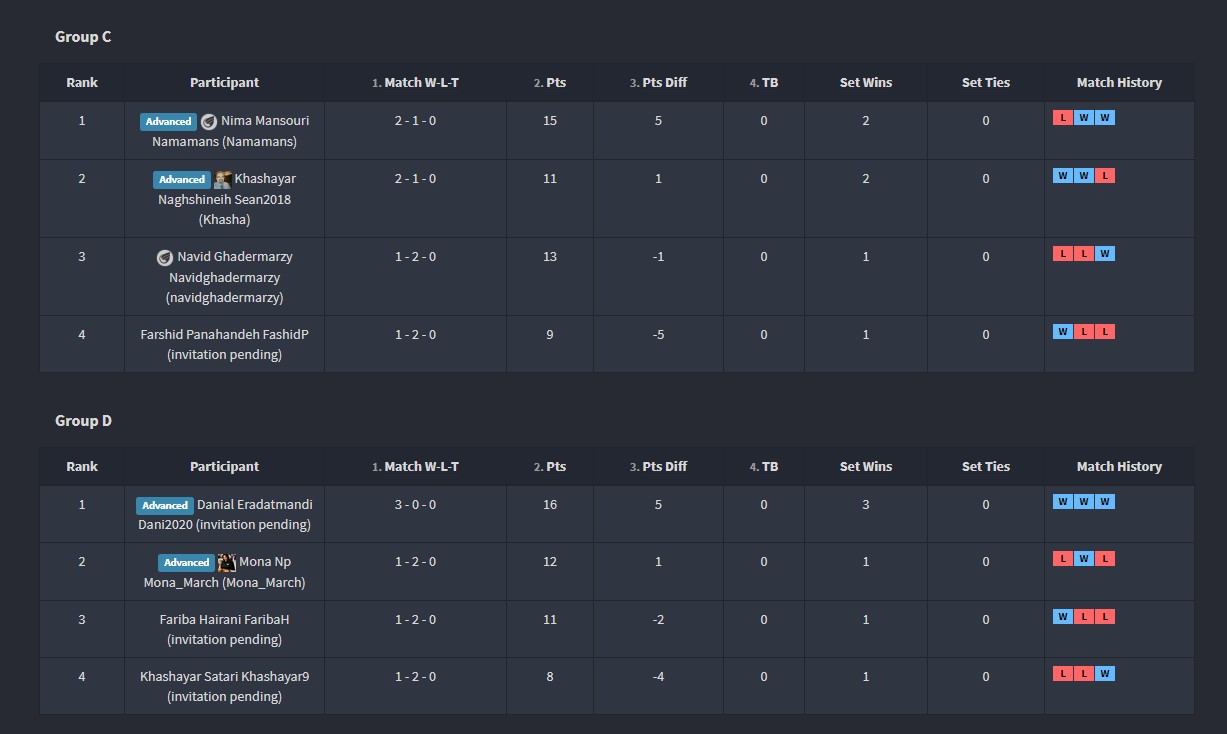Click Advanced badge next to Mona Np
This screenshot has width=1227, height=734.
pyautogui.click(x=185, y=563)
